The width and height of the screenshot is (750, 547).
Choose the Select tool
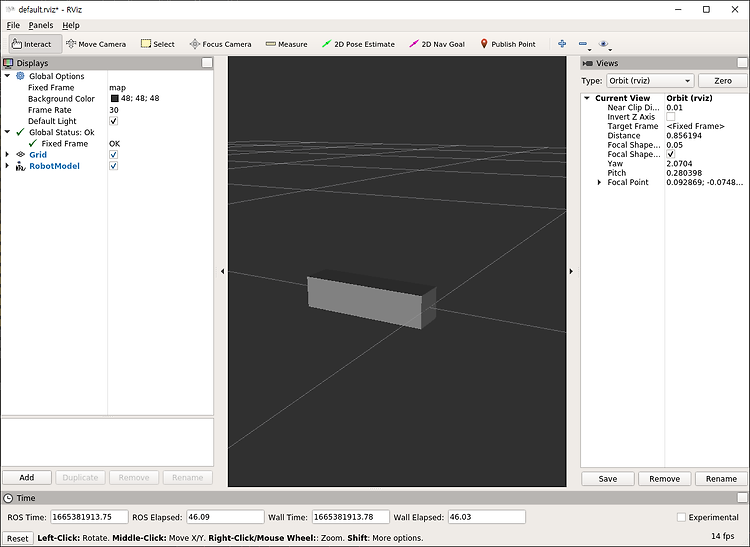(158, 44)
